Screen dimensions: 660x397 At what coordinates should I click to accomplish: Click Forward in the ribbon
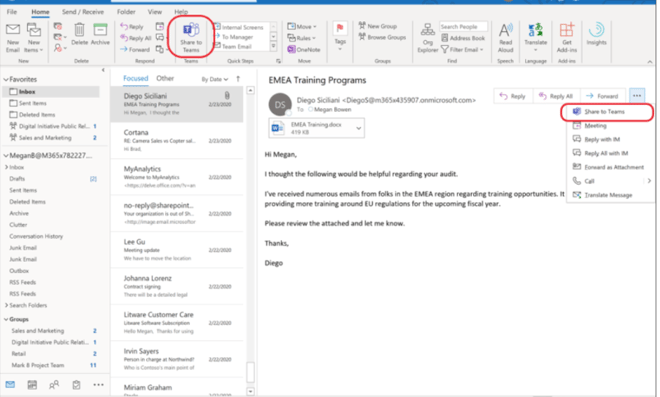pyautogui.click(x=135, y=49)
